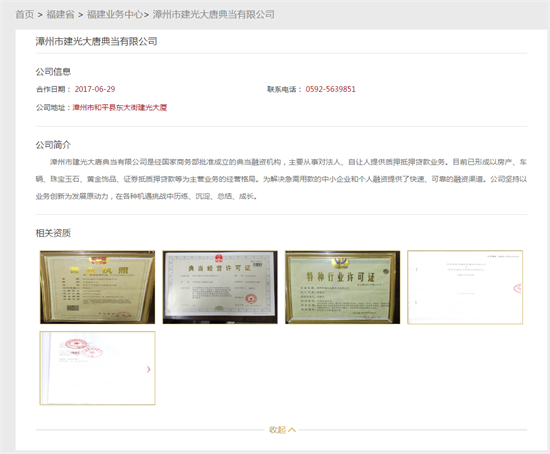Click the company title heading at top

pyautogui.click(x=96, y=41)
